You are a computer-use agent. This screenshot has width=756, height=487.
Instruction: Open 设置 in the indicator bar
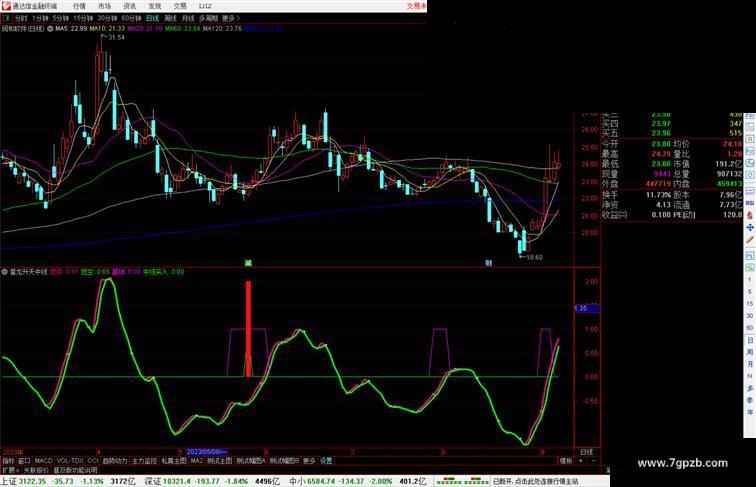click(326, 461)
